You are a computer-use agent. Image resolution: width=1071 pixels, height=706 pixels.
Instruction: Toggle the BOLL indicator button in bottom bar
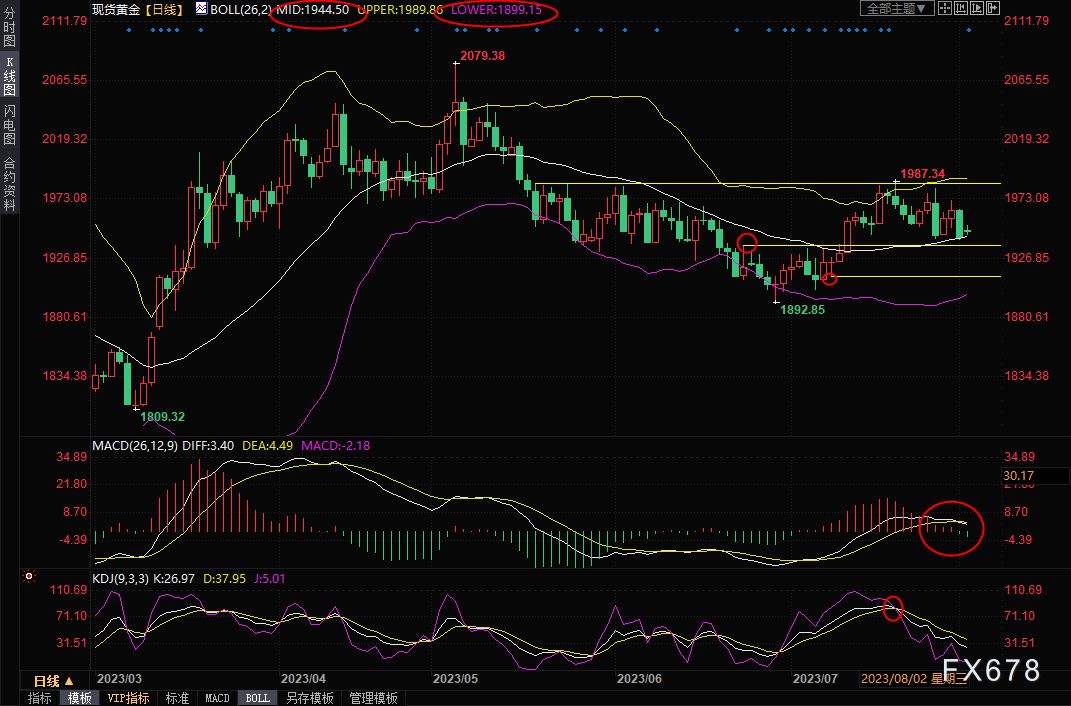coord(257,698)
